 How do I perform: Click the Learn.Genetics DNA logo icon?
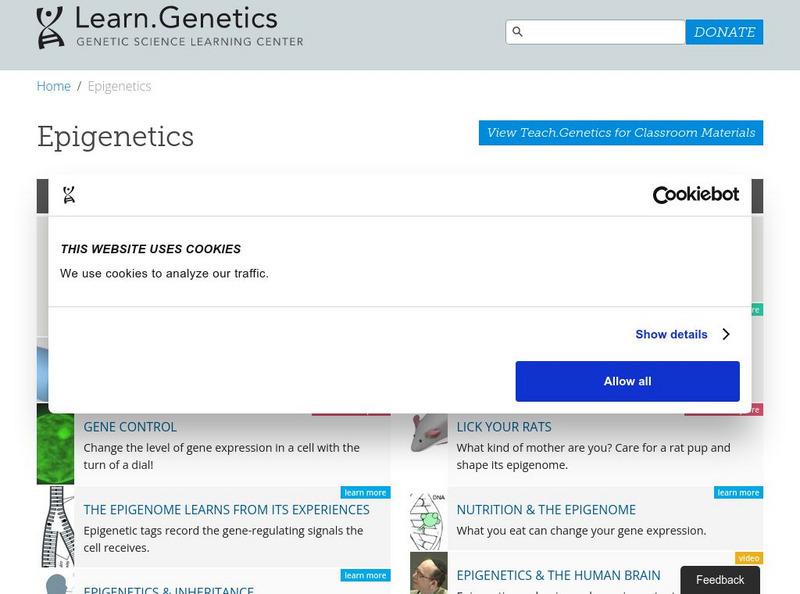point(50,28)
